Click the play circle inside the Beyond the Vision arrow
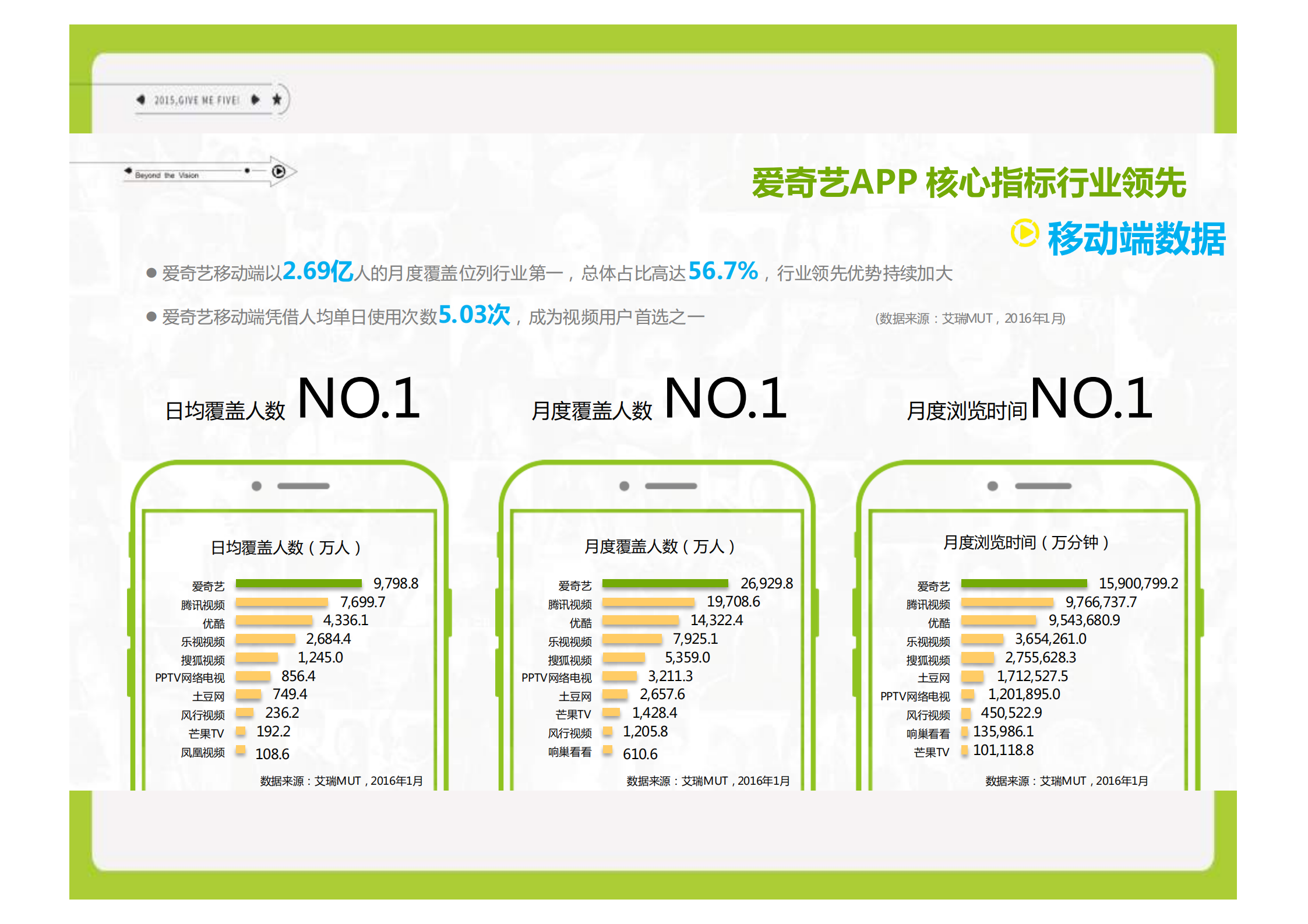Screen dimensions: 1308x924 pos(280,171)
